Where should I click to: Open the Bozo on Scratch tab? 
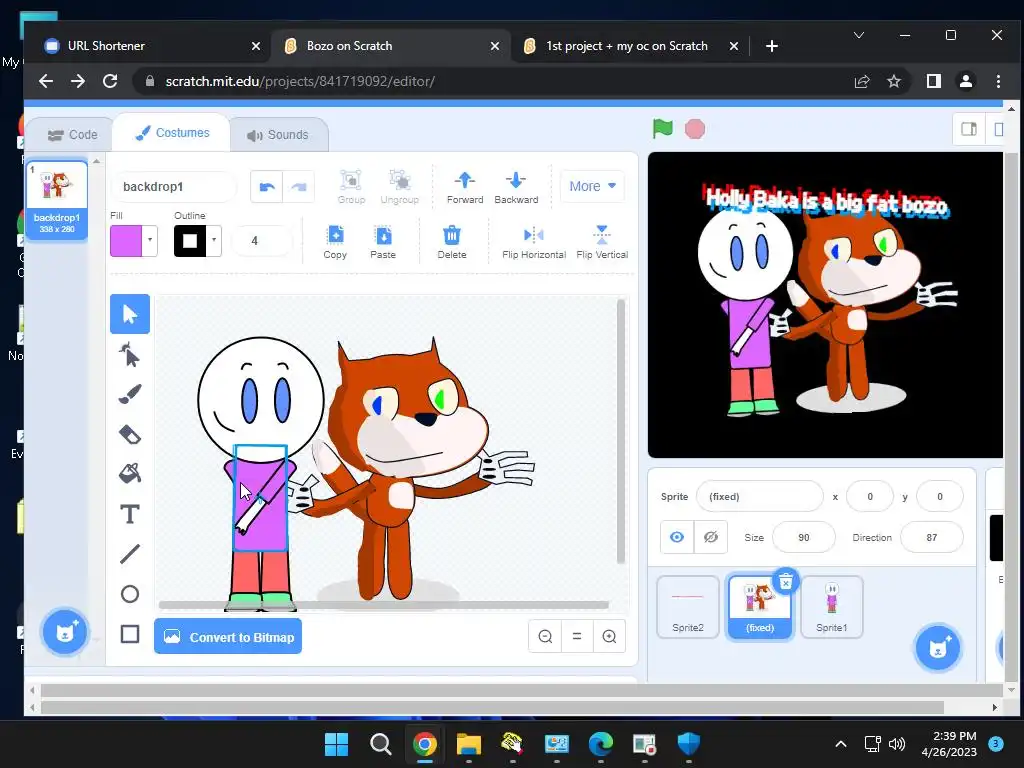tap(391, 46)
